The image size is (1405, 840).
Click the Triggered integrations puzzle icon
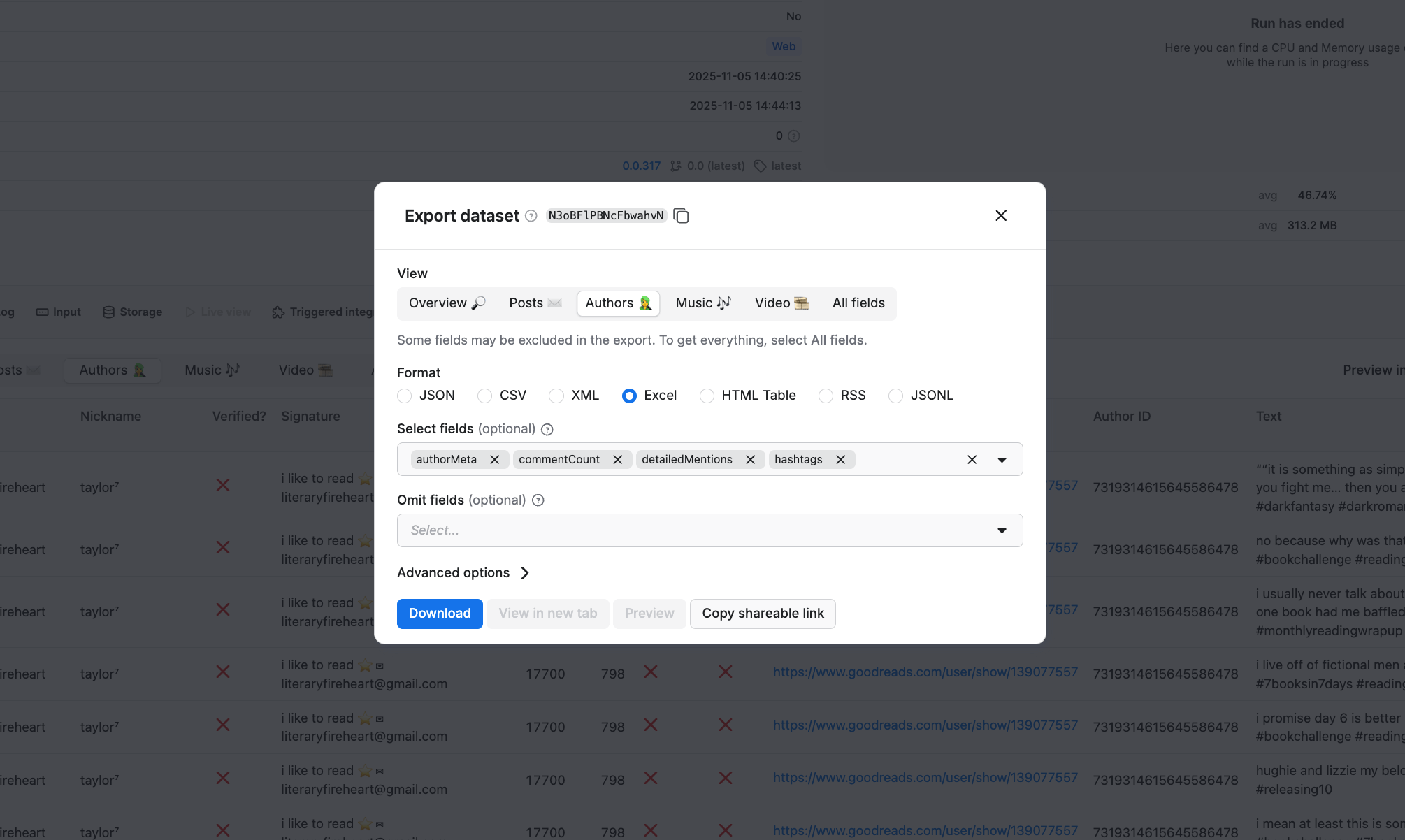click(278, 312)
